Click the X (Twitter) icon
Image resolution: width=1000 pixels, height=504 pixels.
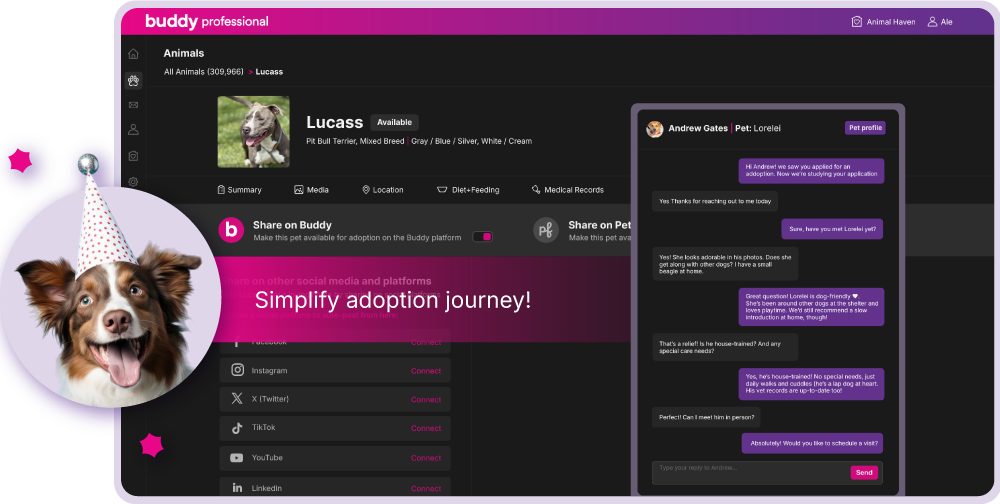click(x=237, y=399)
